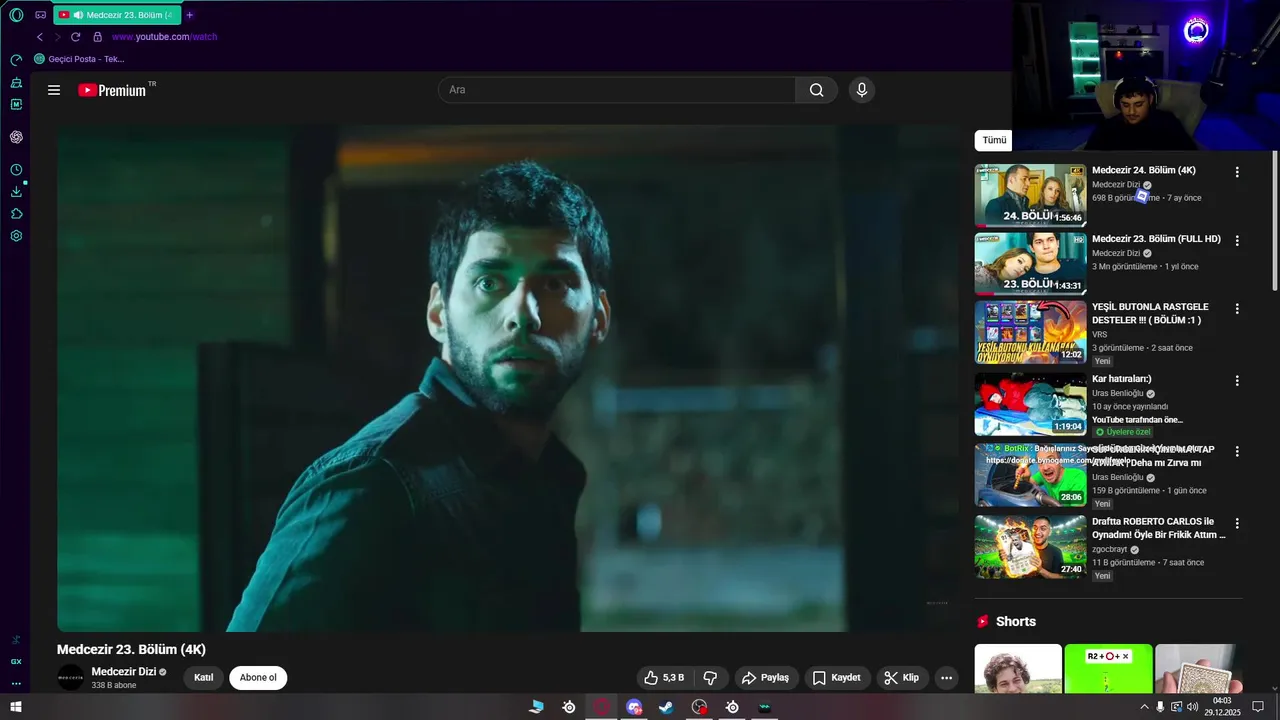Viewport: 1280px width, 720px height.
Task: Save video with Kaydet
Action: [x=836, y=678]
